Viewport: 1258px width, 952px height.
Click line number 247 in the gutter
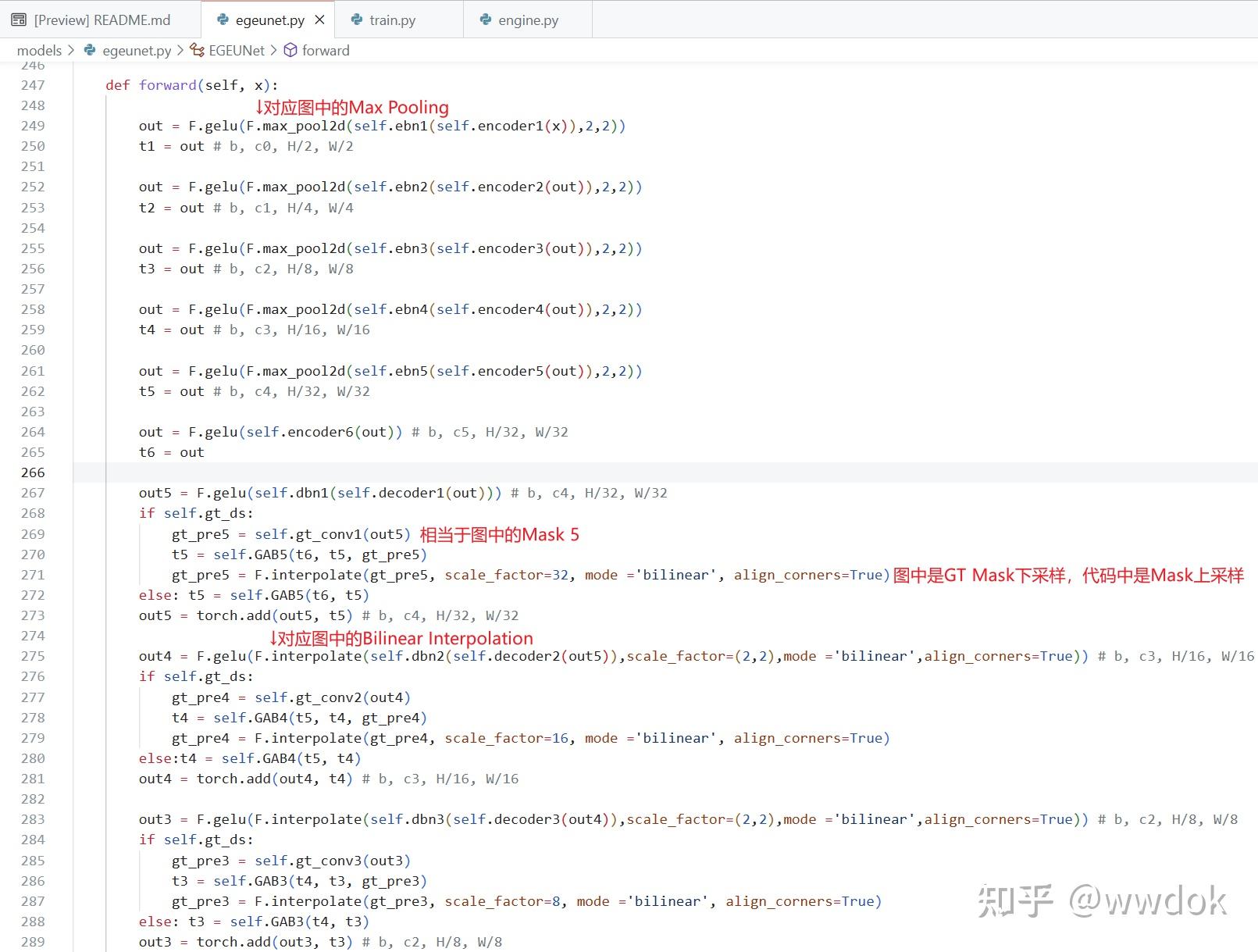pos(32,84)
